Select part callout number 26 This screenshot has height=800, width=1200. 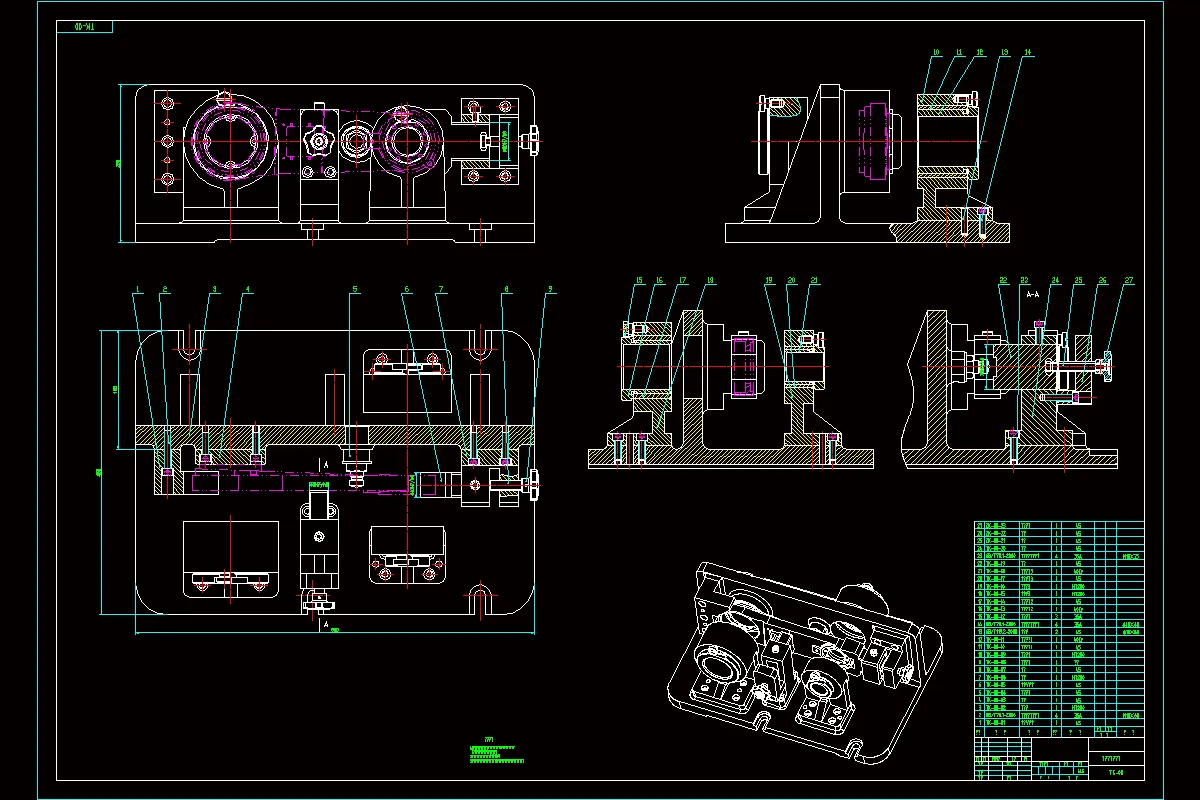tap(1102, 281)
